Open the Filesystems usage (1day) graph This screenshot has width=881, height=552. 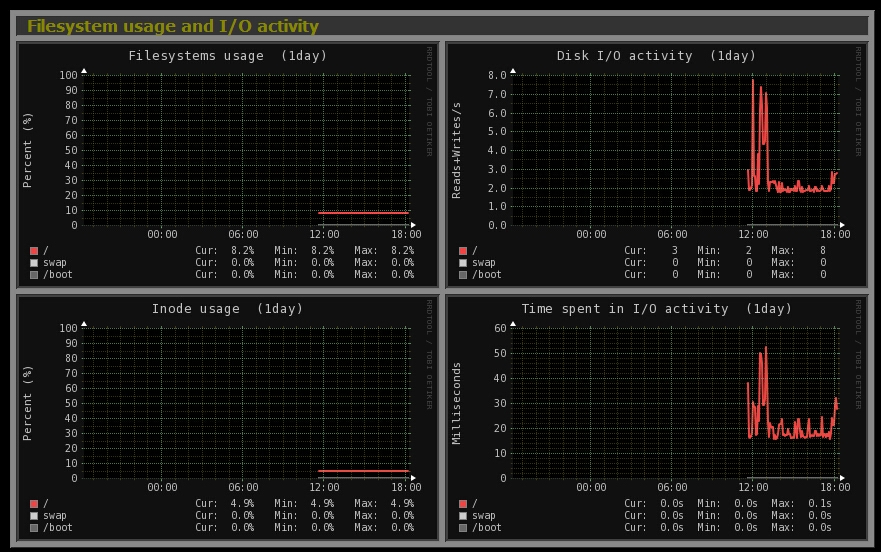coord(228,165)
